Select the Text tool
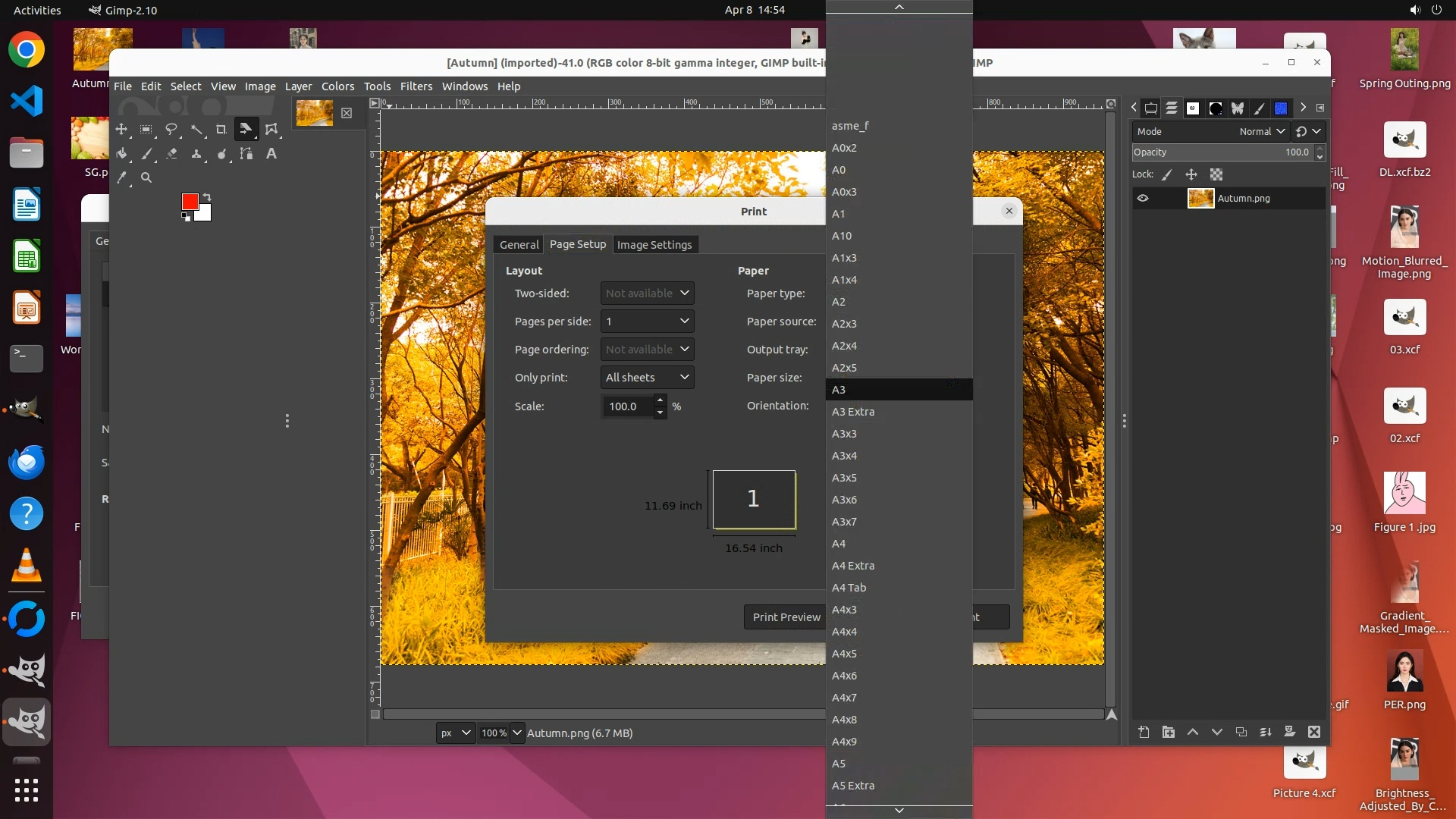 coord(271,154)
